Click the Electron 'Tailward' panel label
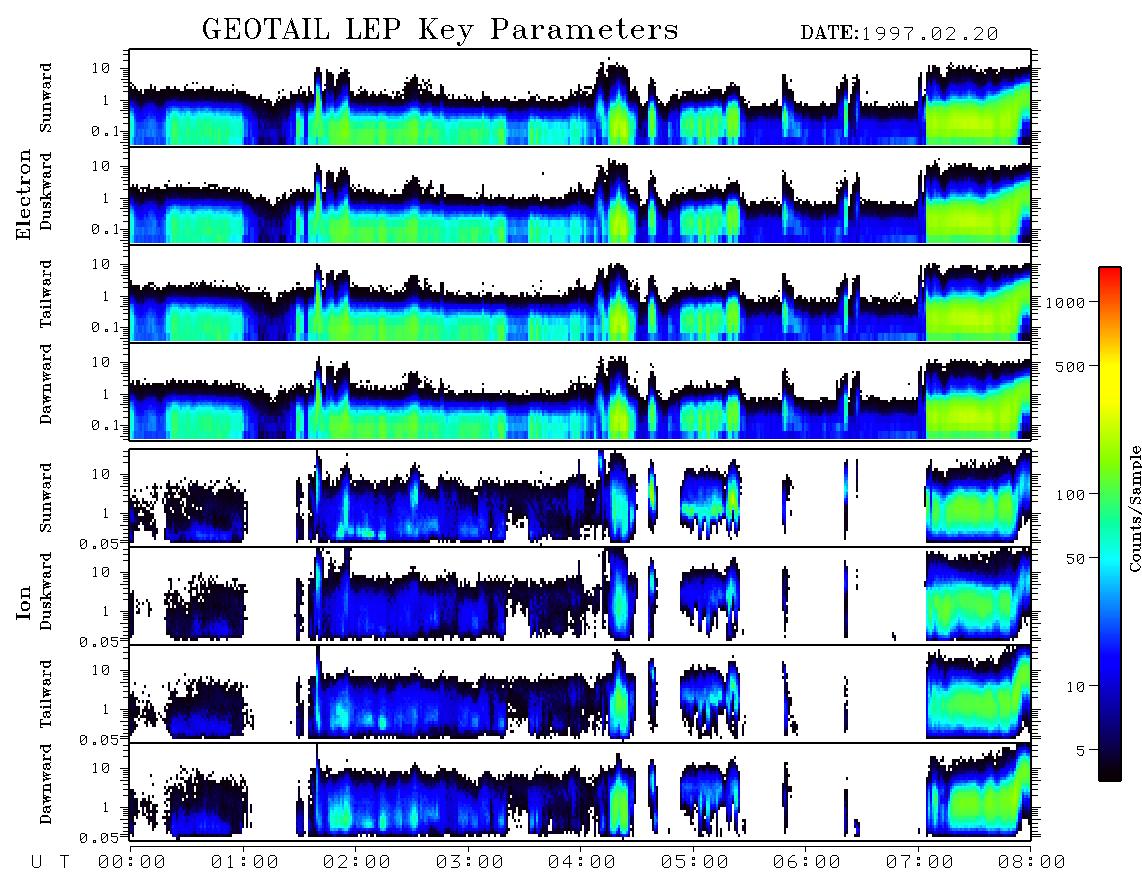This screenshot has height=880, width=1142. [46, 294]
